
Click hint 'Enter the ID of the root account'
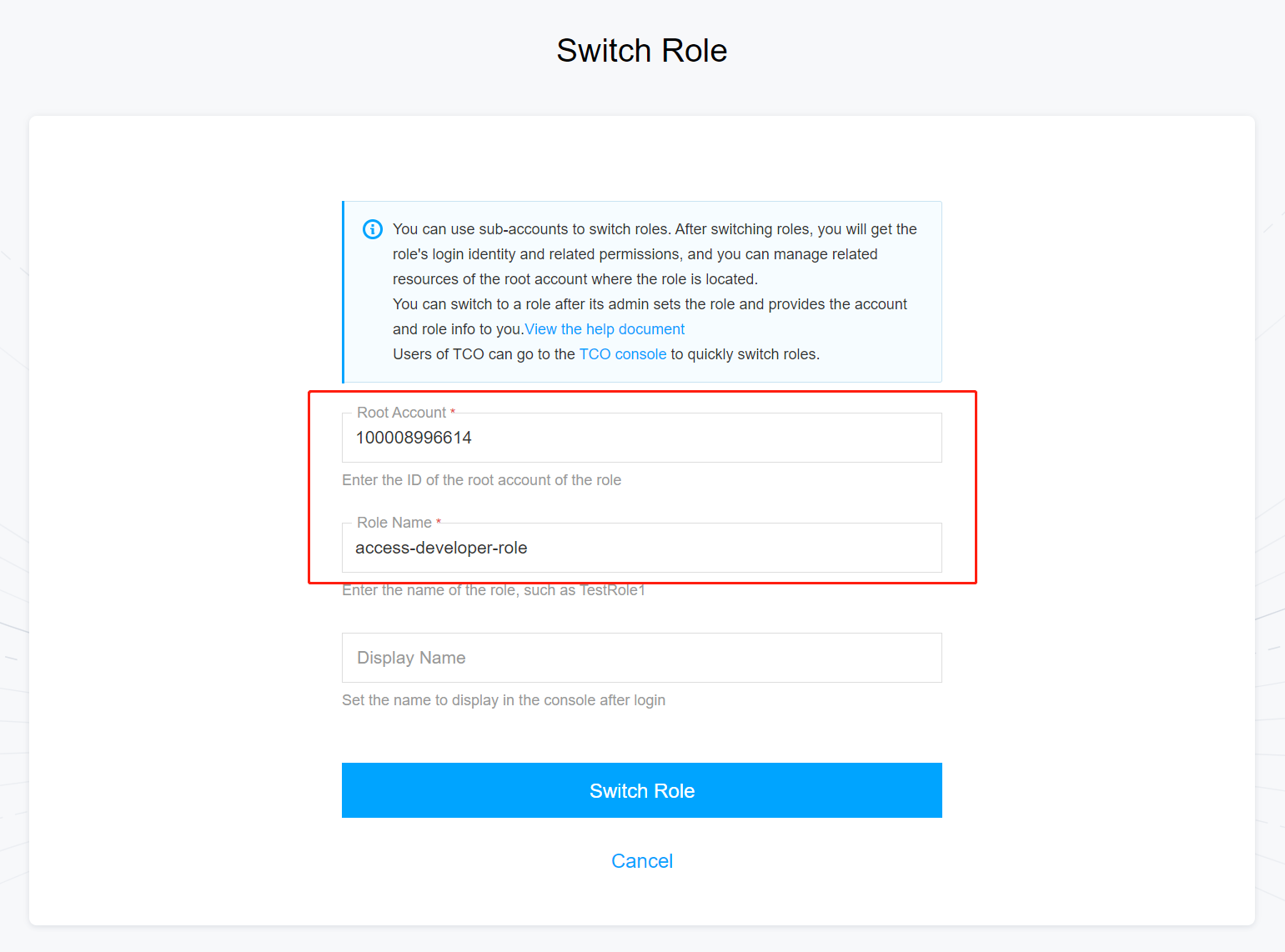(481, 480)
